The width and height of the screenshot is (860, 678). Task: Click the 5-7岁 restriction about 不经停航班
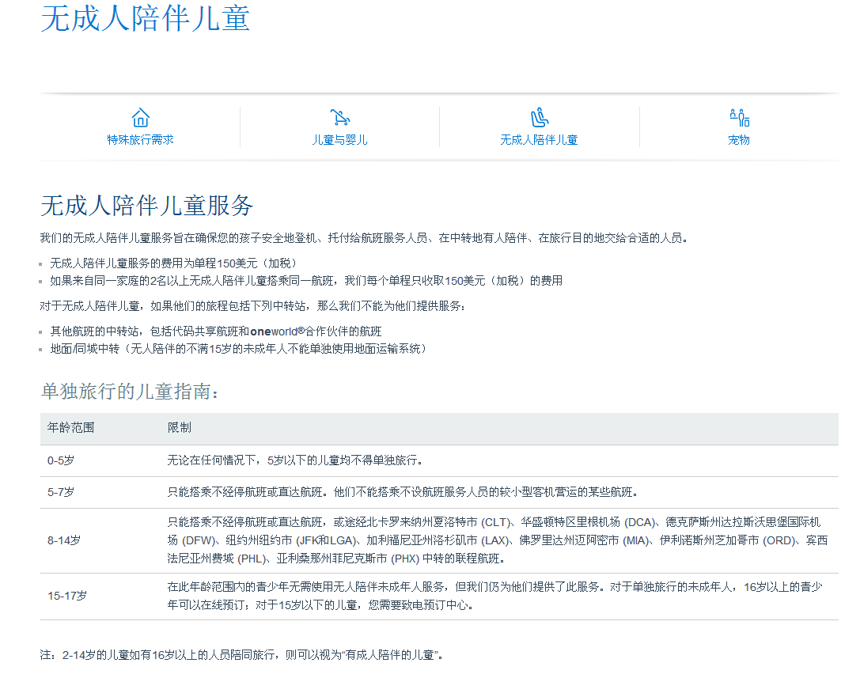point(402,492)
